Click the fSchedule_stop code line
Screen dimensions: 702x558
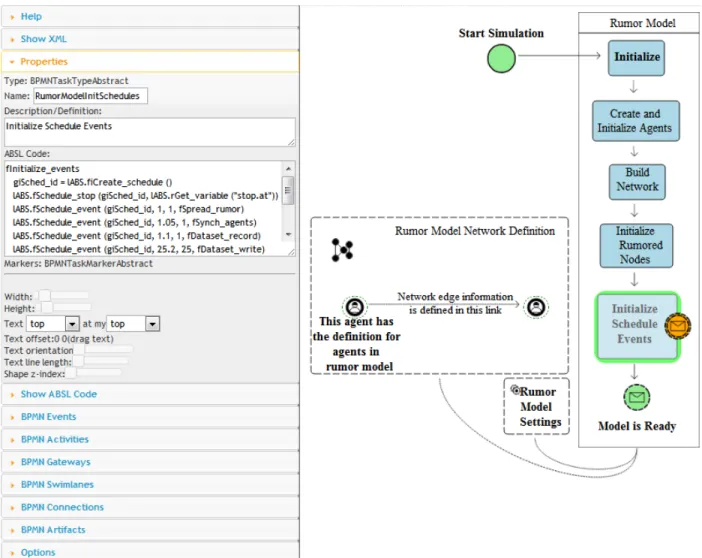(x=145, y=196)
